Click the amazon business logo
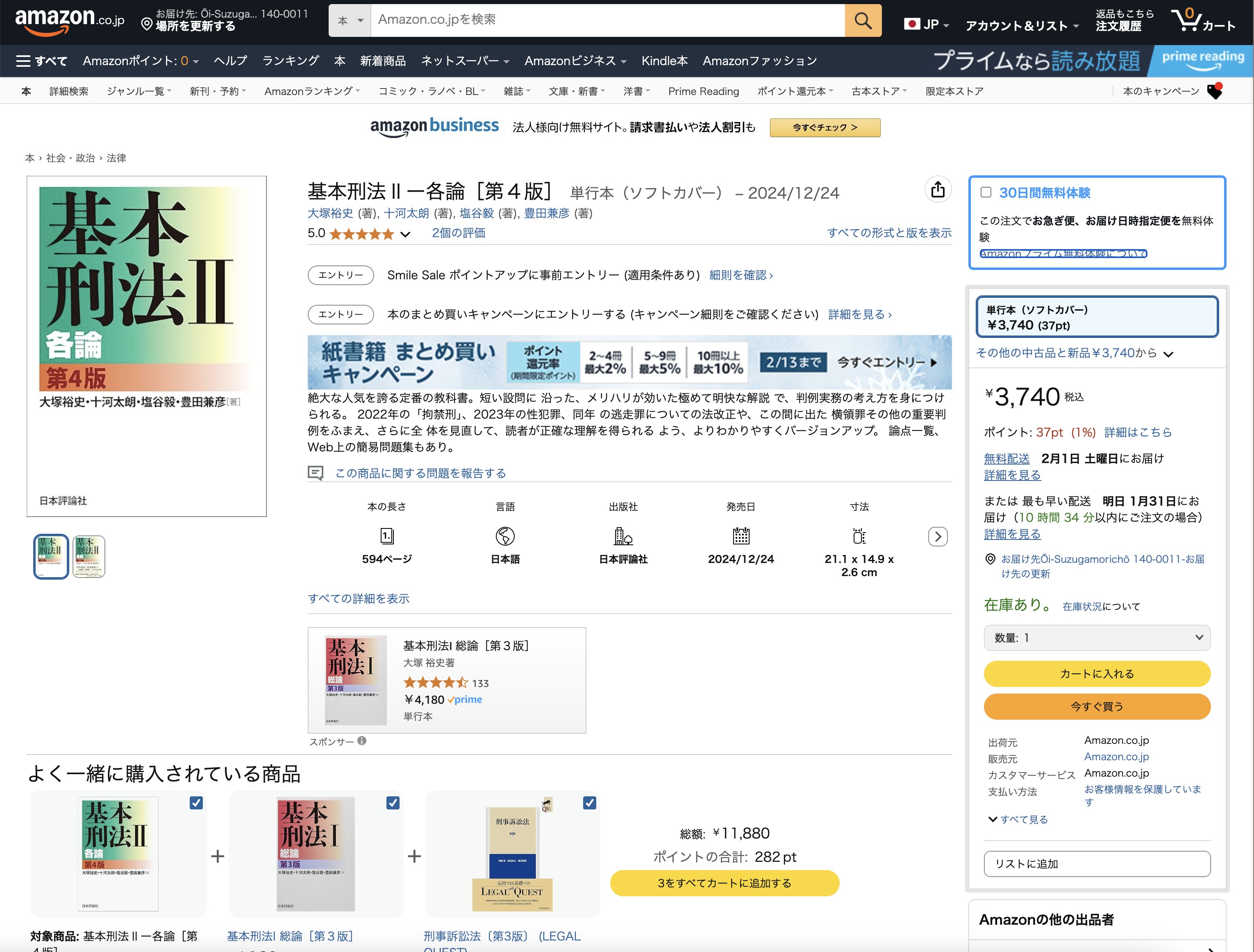The width and height of the screenshot is (1254, 952). point(434,127)
